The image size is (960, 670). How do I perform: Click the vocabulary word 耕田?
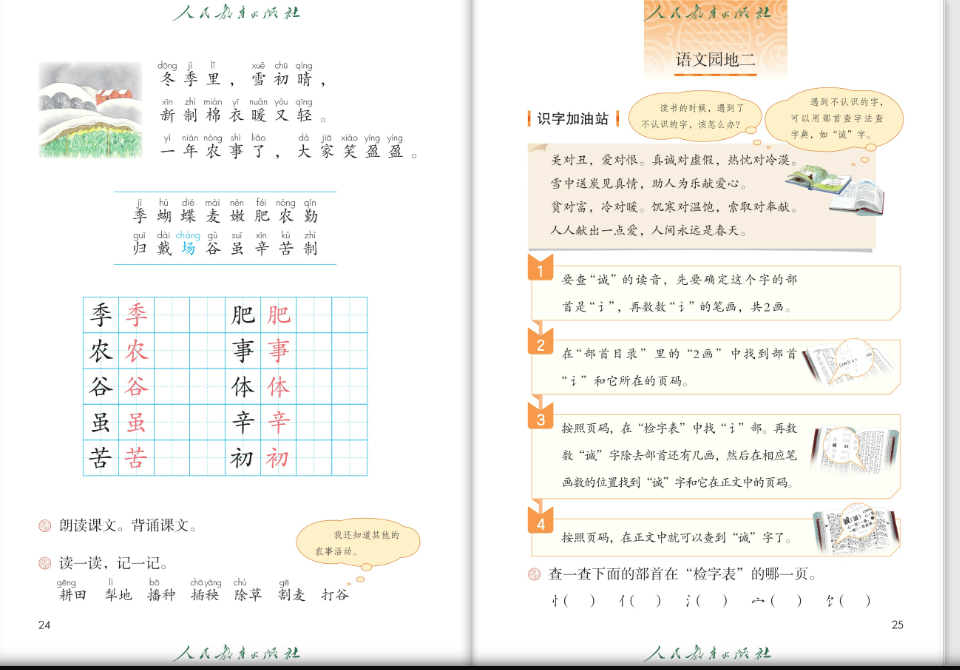(x=73, y=595)
